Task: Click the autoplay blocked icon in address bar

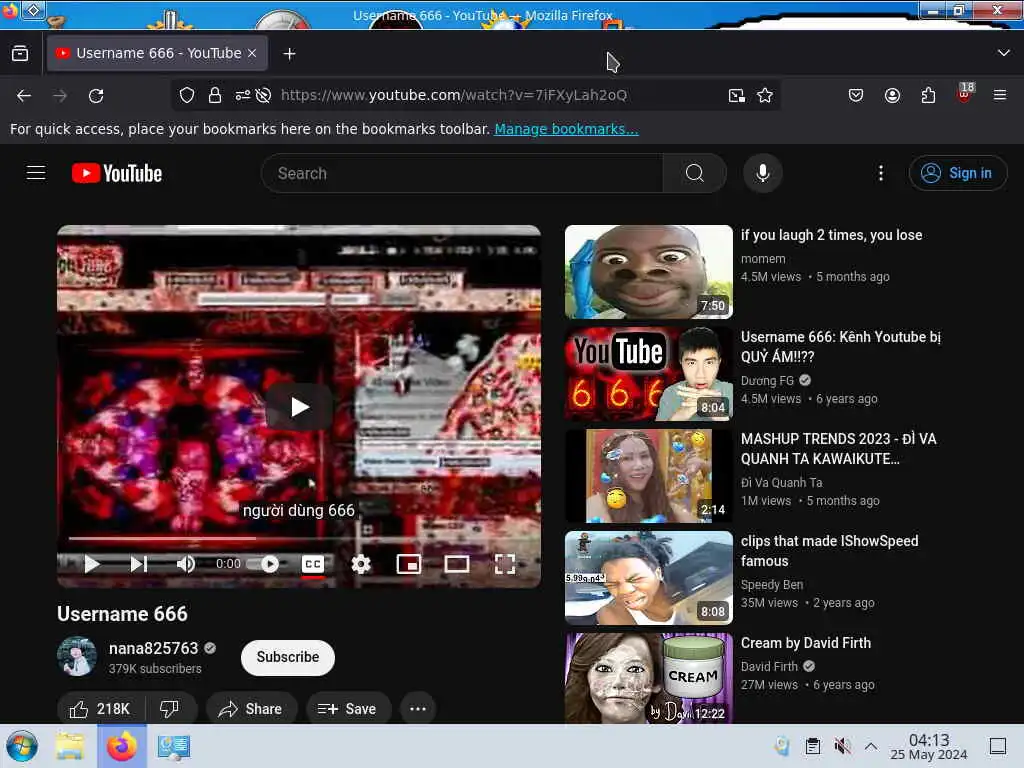Action: tap(263, 95)
